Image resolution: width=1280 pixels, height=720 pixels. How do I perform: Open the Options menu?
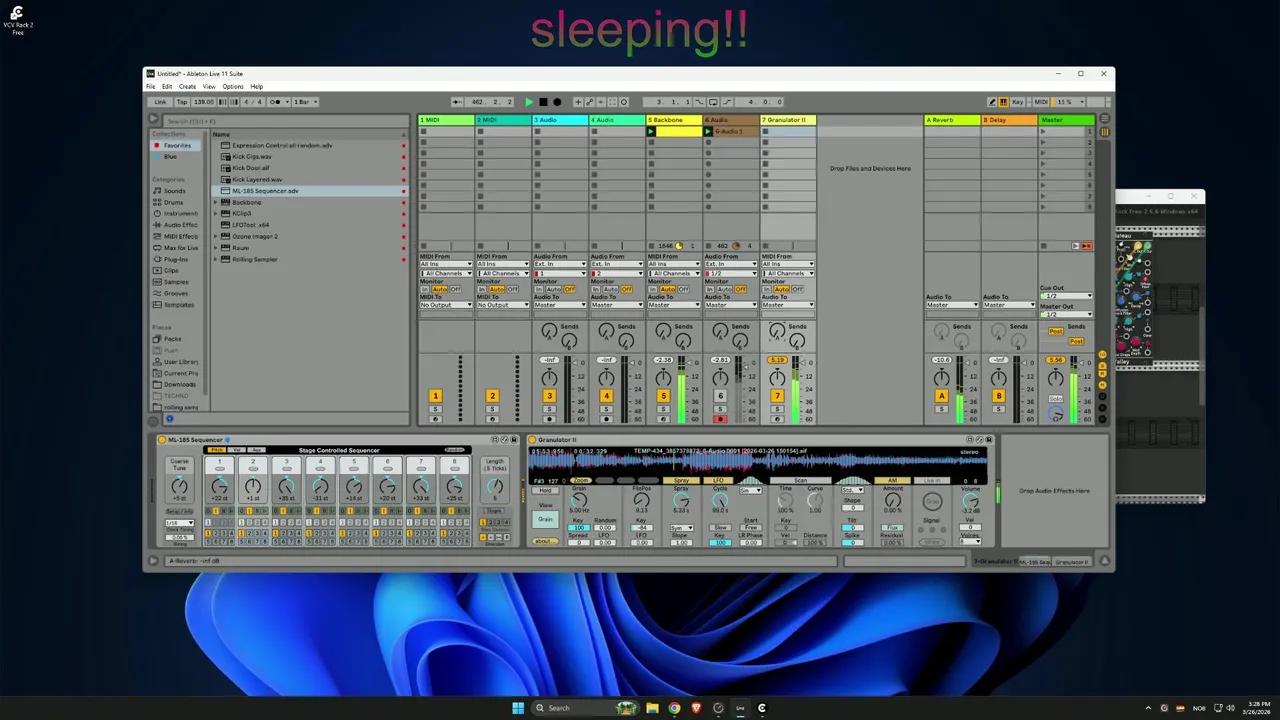pyautogui.click(x=233, y=87)
